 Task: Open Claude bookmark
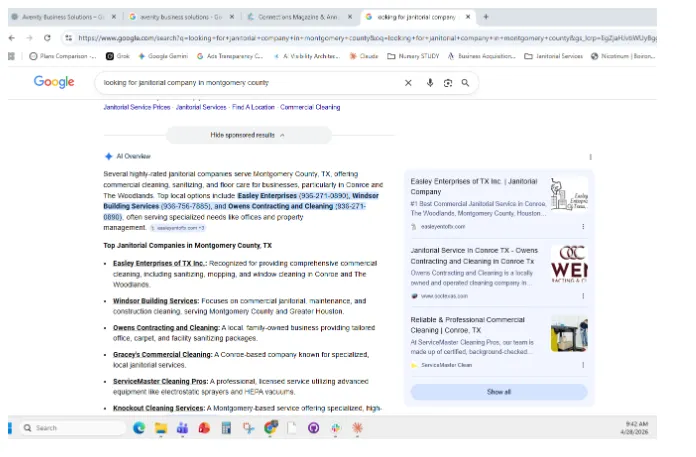364,56
